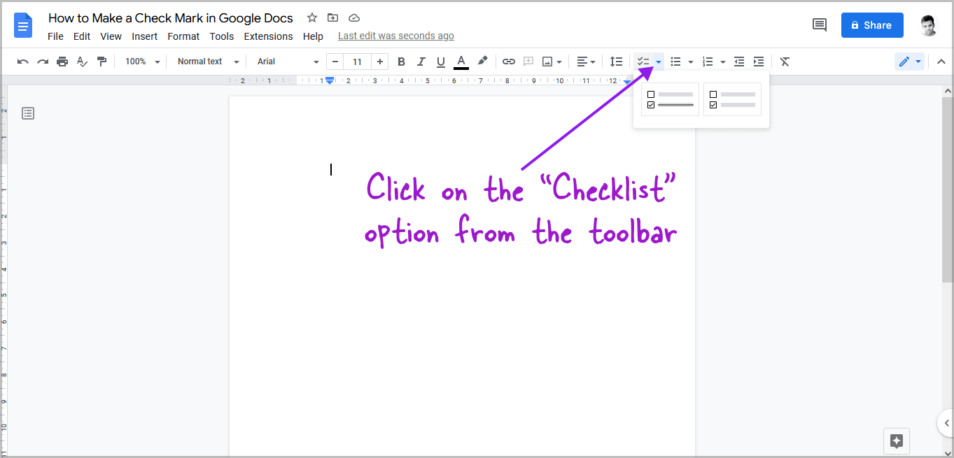The height and width of the screenshot is (458, 954).
Task: Click the vertical scrollbar thumb
Action: coord(947,189)
